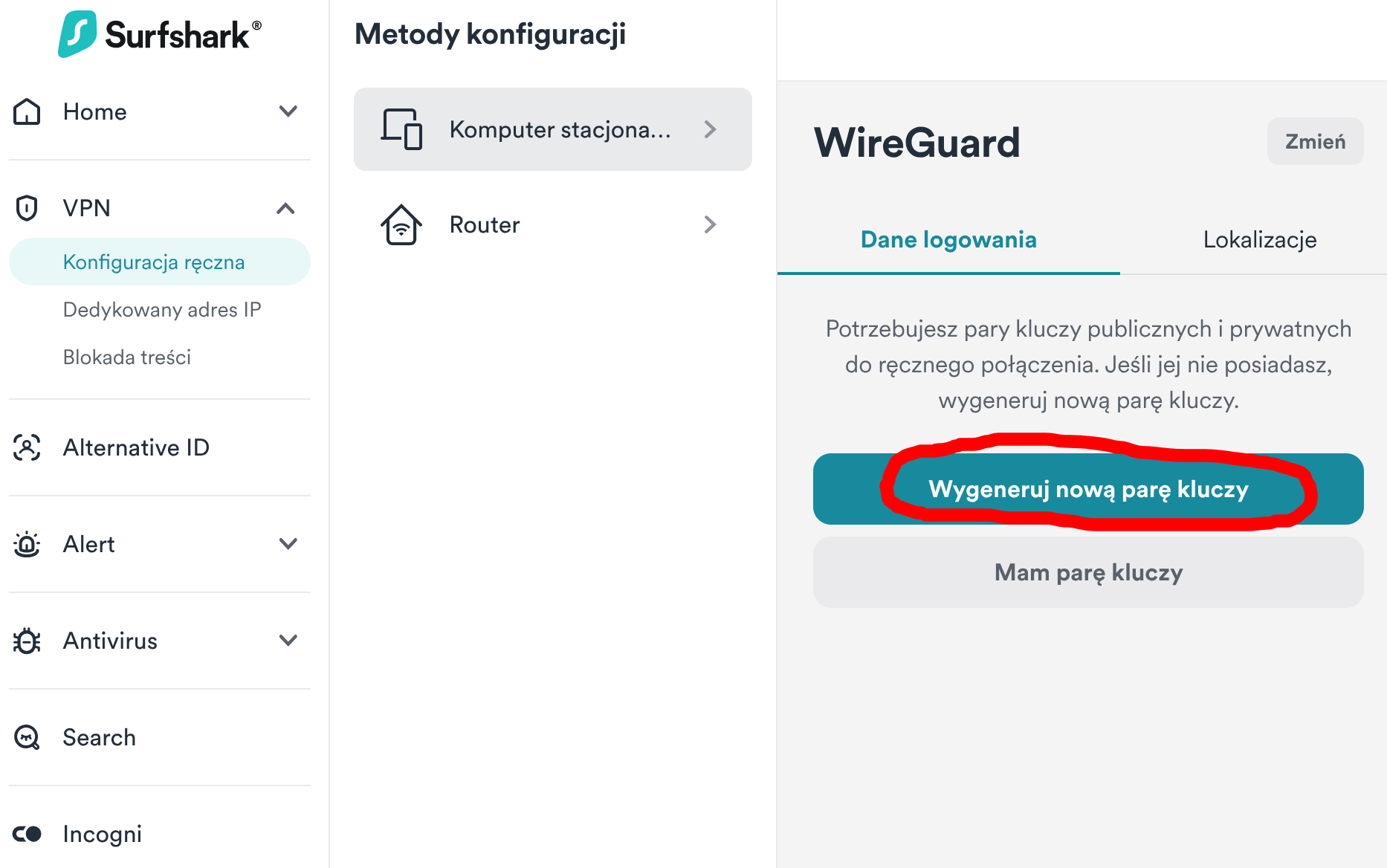
Task: Click the Surfshark logo
Action: coord(160,34)
